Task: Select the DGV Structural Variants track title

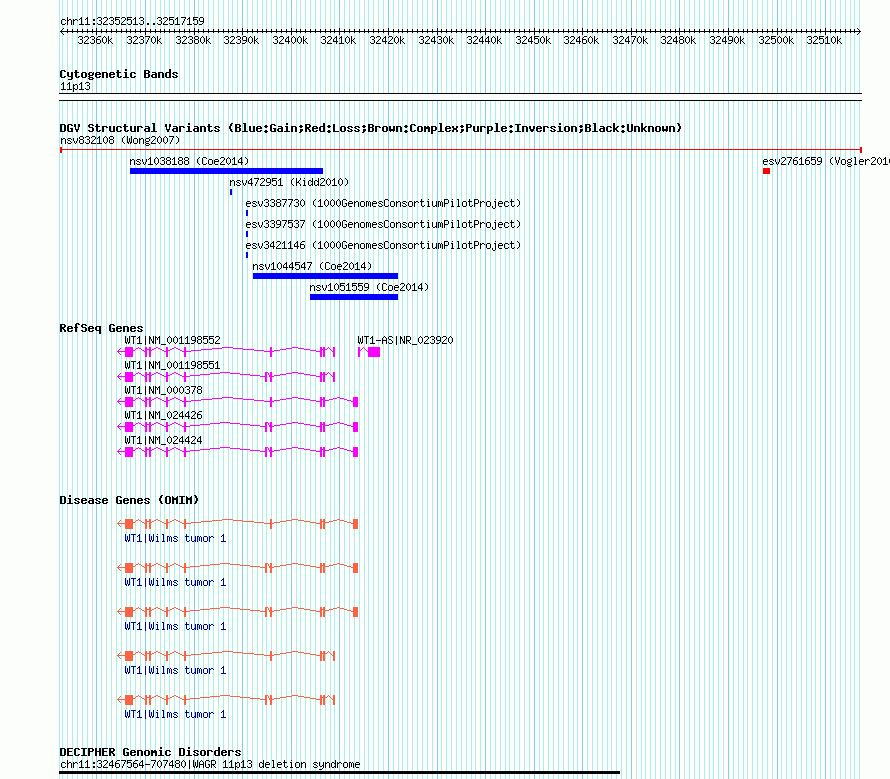Action: pos(370,128)
